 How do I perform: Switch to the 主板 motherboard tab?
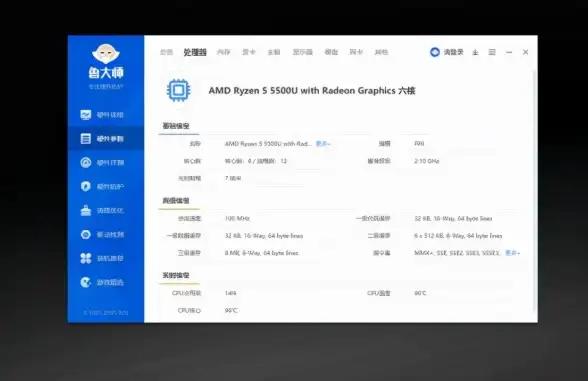pyautogui.click(x=274, y=52)
